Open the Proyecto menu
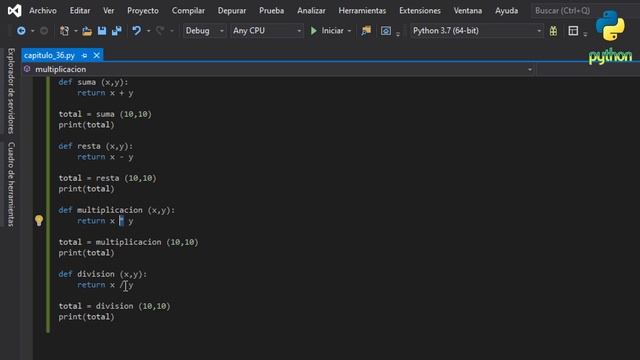This screenshot has width=640, height=360. click(143, 11)
